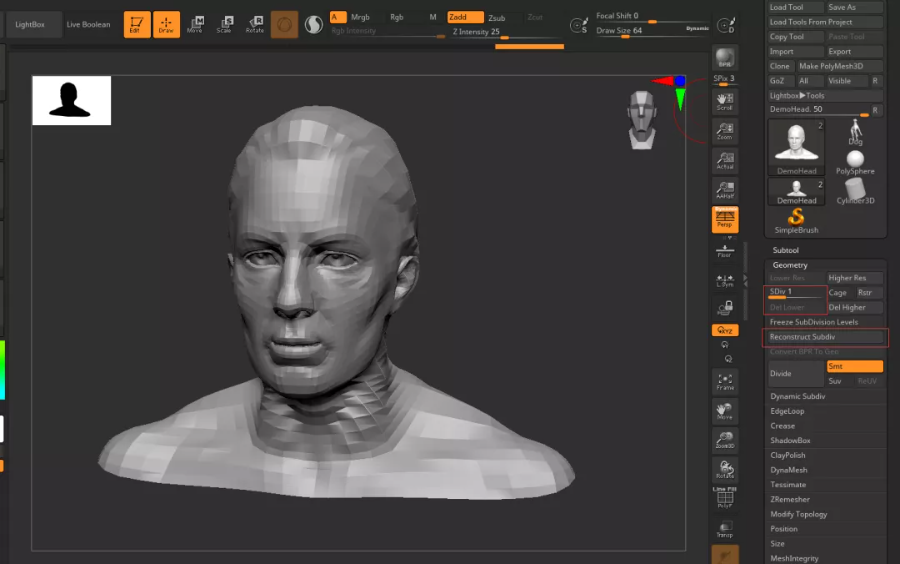The image size is (900, 564).
Task: Click the Zoom3D icon
Action: [725, 440]
